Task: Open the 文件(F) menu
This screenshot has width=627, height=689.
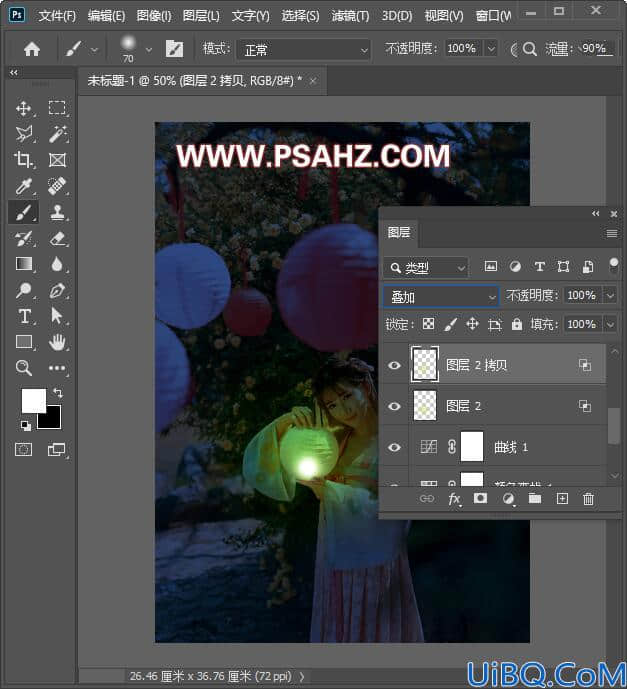Action: click(x=57, y=16)
